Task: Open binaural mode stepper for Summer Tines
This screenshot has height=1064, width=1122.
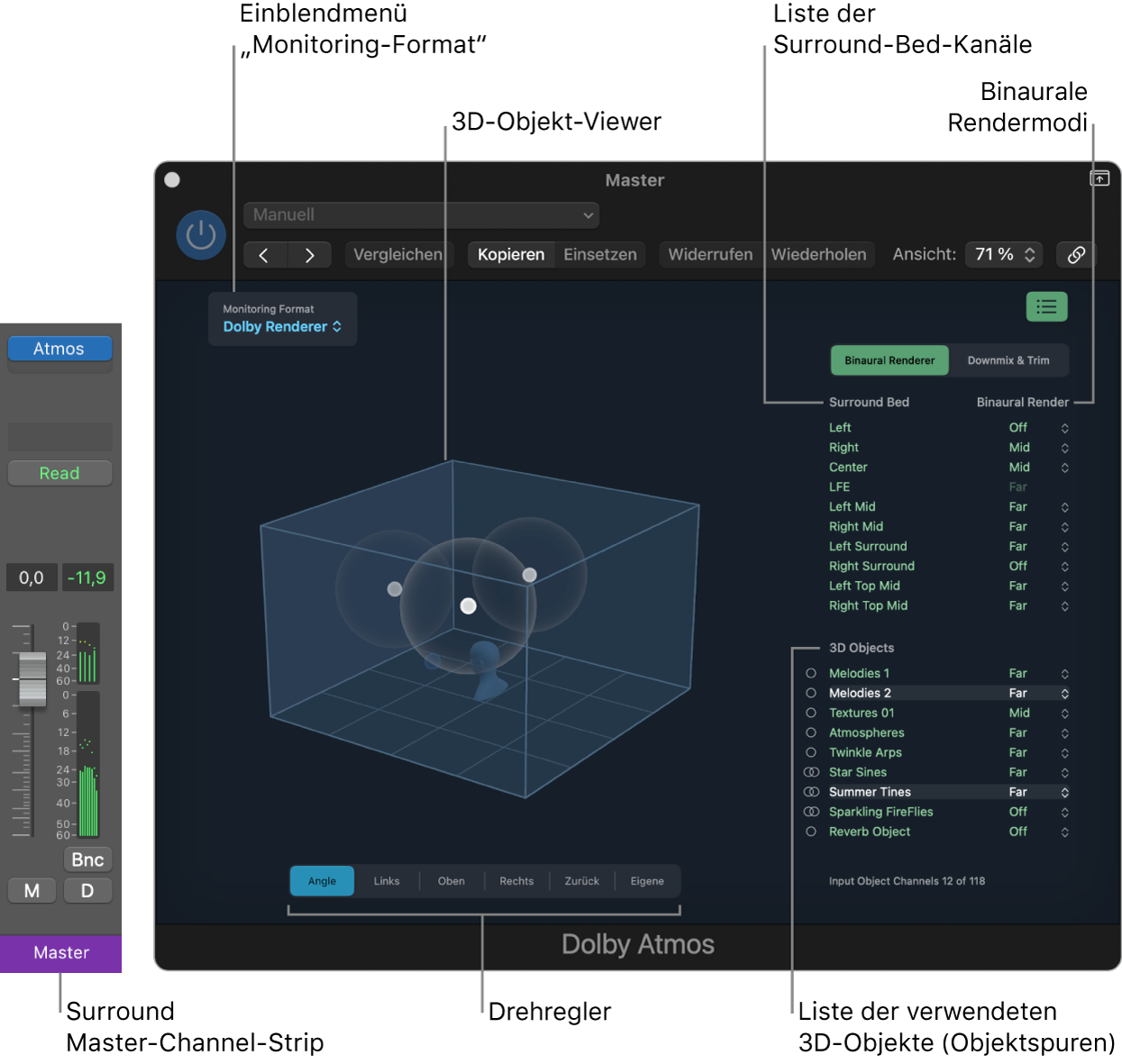Action: tap(1064, 793)
